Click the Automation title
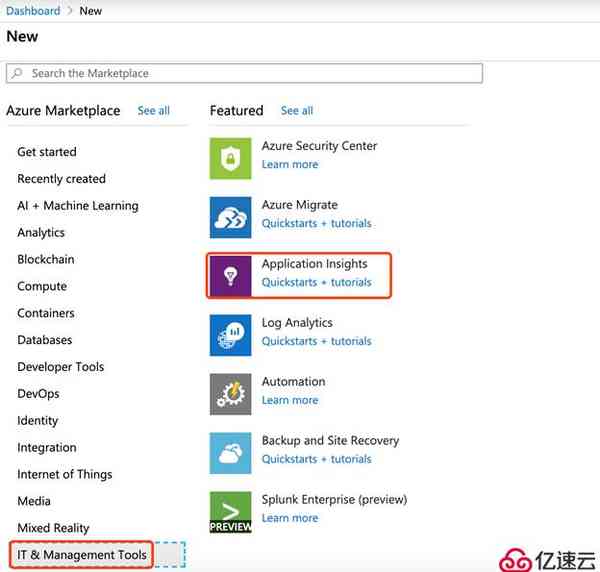 tap(293, 381)
